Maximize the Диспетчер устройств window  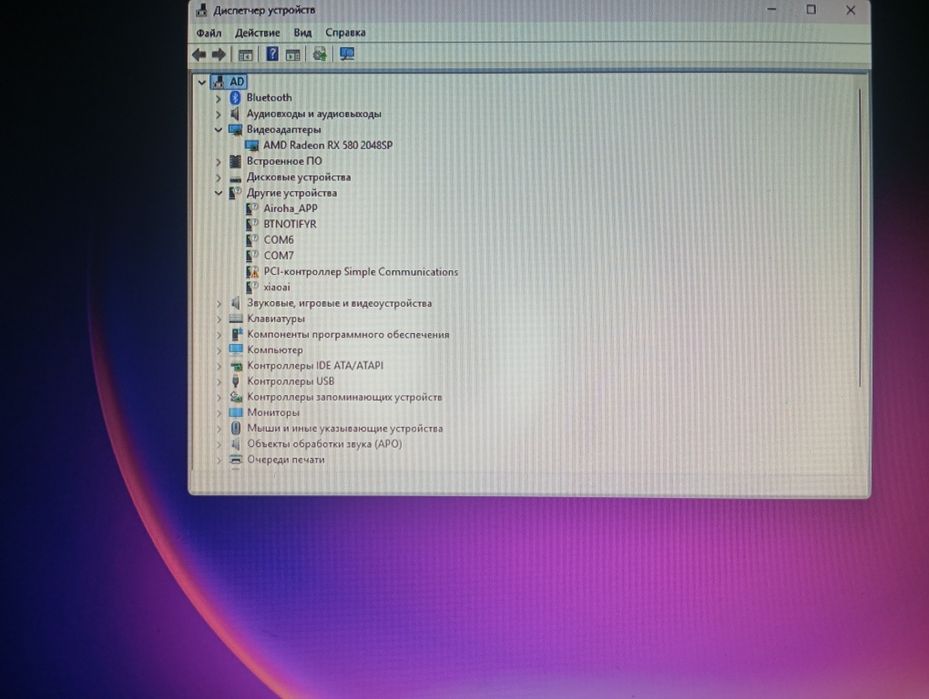pyautogui.click(x=811, y=9)
